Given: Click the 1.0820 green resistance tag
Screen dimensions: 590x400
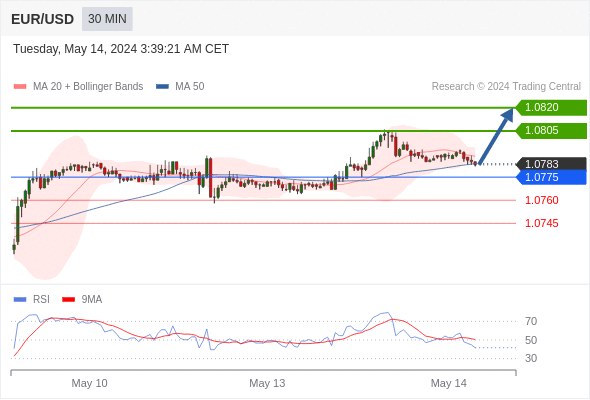Looking at the screenshot, I should pyautogui.click(x=551, y=108).
